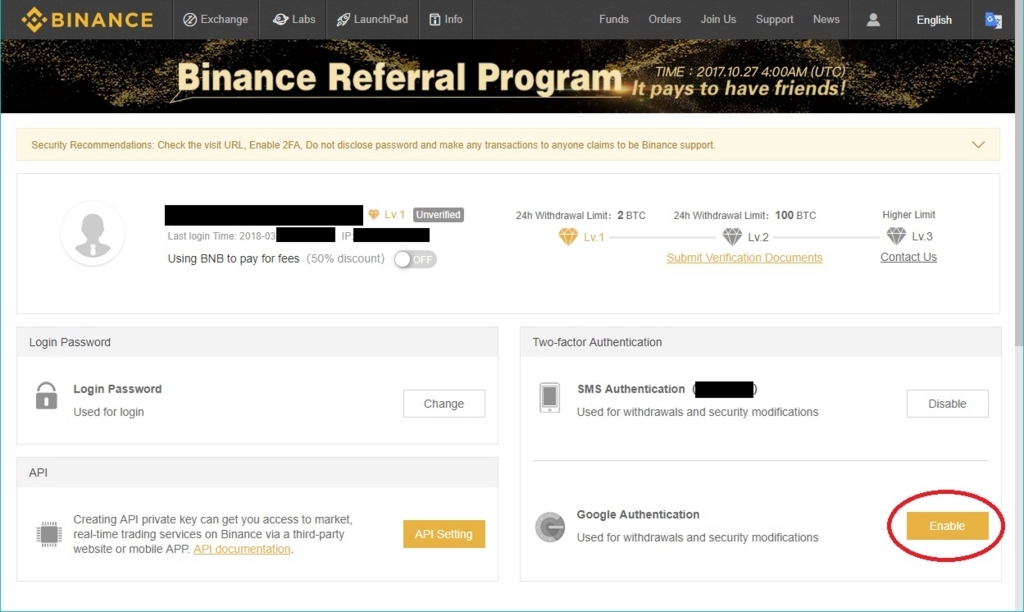The height and width of the screenshot is (612, 1024).
Task: Click the profile avatar picture
Action: point(92,234)
